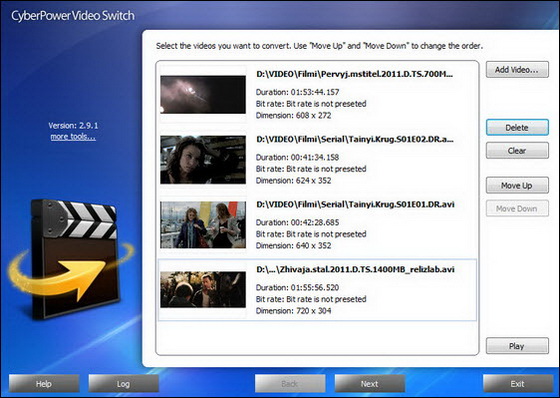This screenshot has height=398, width=560.
Task: Click Duration: 00:42:28.685 text
Action: click(x=298, y=222)
